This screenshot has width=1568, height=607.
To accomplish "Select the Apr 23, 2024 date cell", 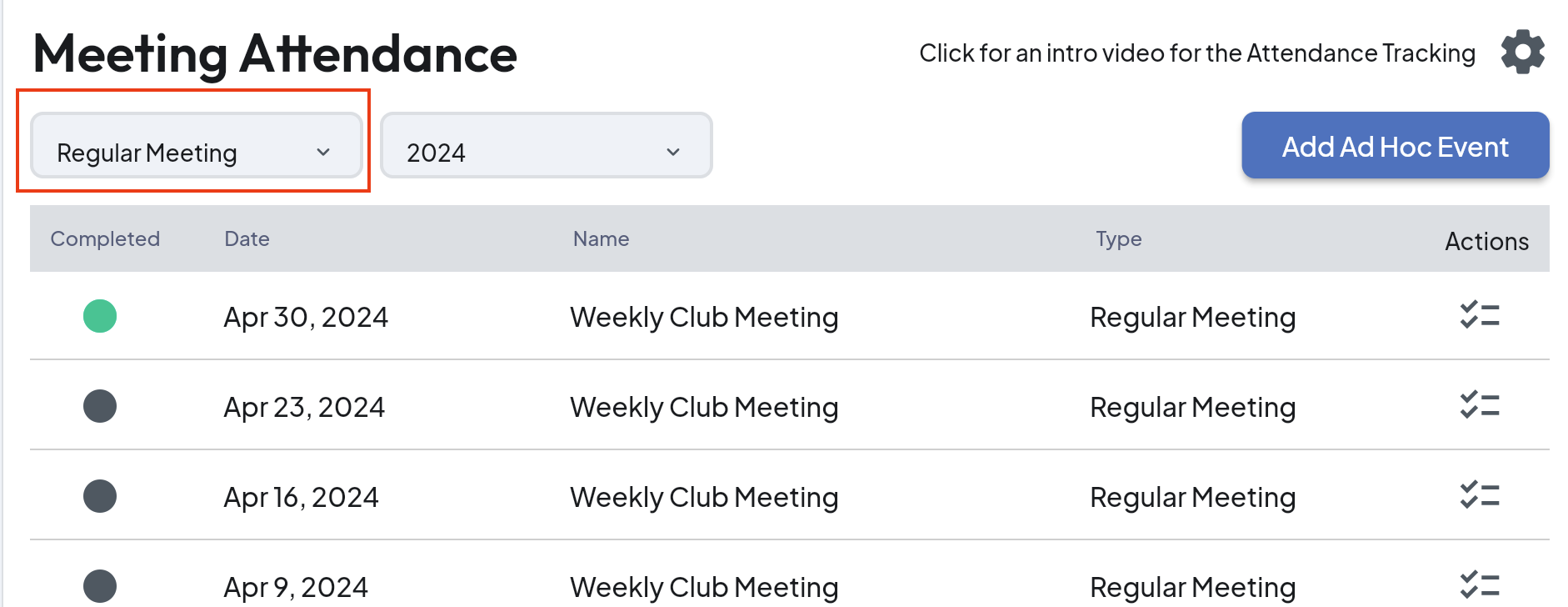I will (x=304, y=408).
